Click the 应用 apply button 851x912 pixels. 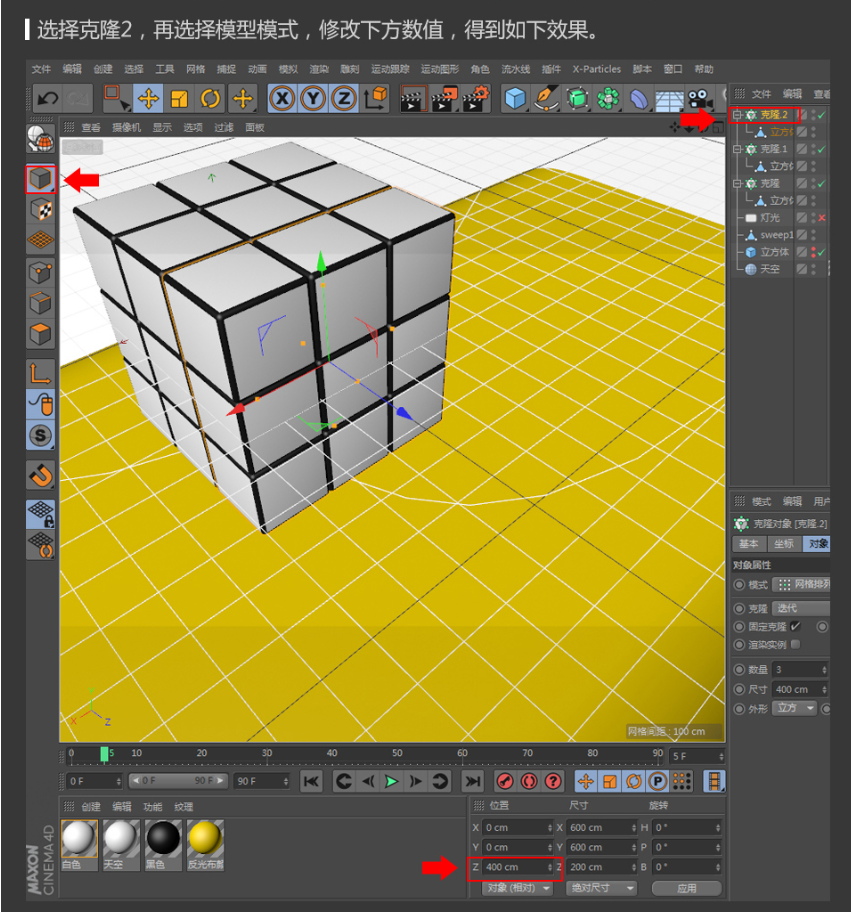pyautogui.click(x=686, y=888)
